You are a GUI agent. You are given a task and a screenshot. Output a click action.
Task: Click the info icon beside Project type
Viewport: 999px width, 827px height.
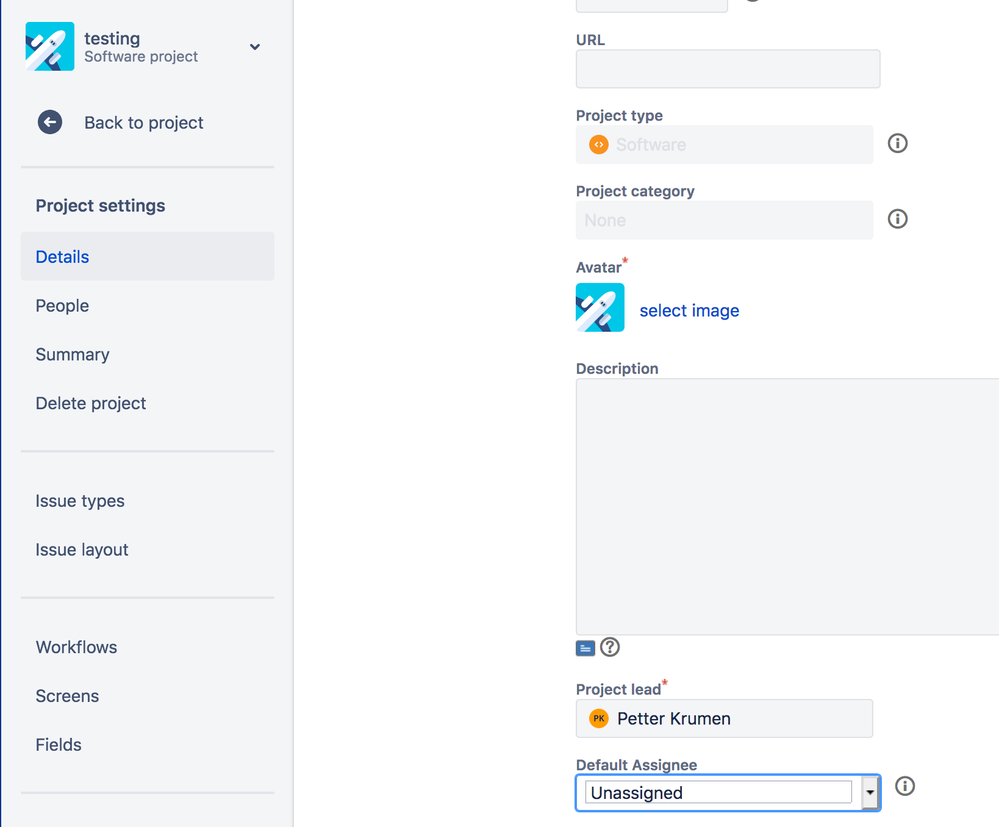pyautogui.click(x=897, y=143)
